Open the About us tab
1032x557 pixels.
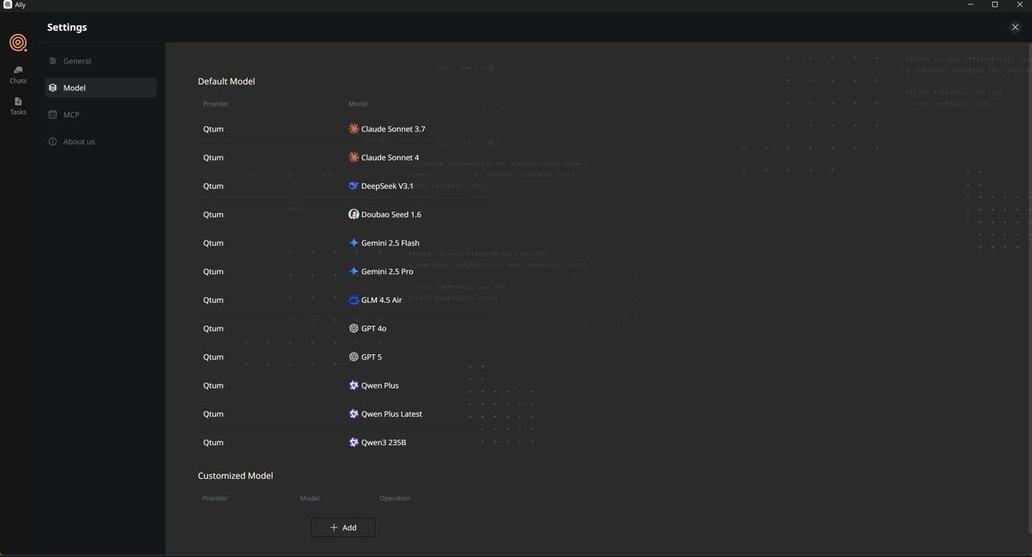pyautogui.click(x=101, y=142)
